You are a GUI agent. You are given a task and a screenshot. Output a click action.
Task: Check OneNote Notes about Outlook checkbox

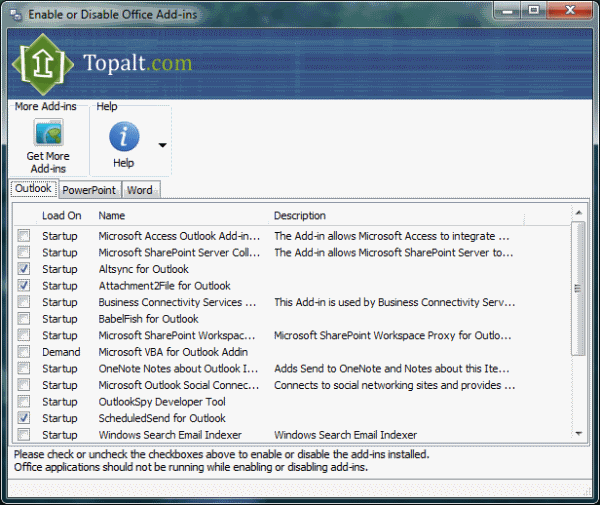(x=24, y=368)
